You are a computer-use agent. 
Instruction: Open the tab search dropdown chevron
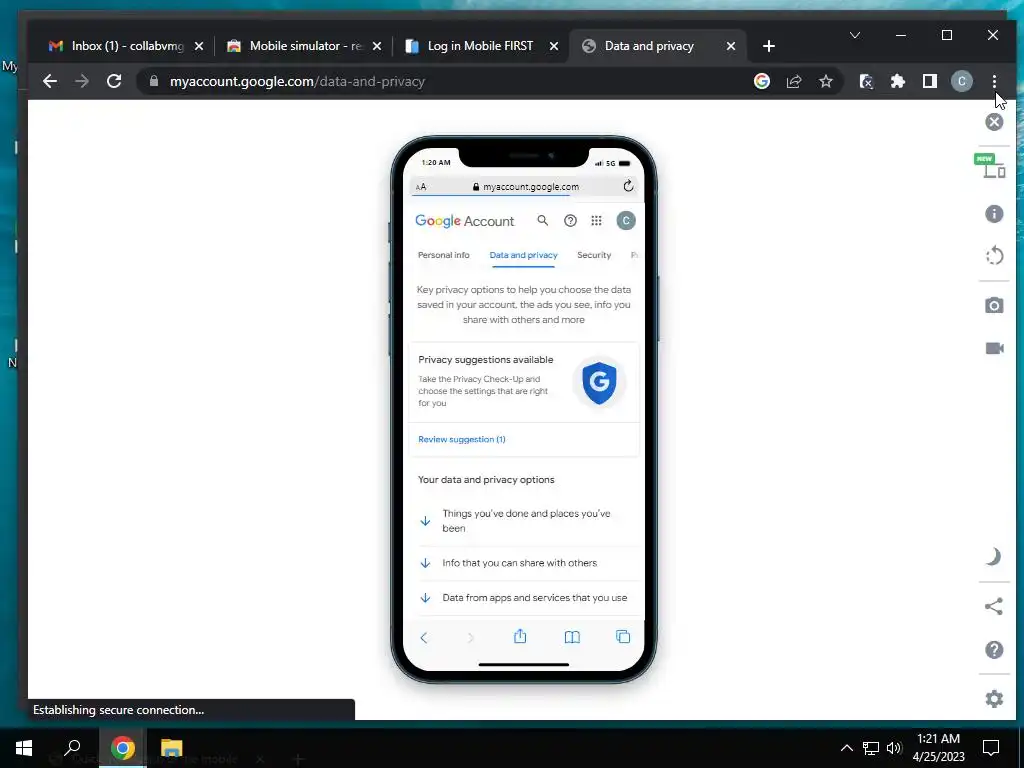tap(855, 35)
